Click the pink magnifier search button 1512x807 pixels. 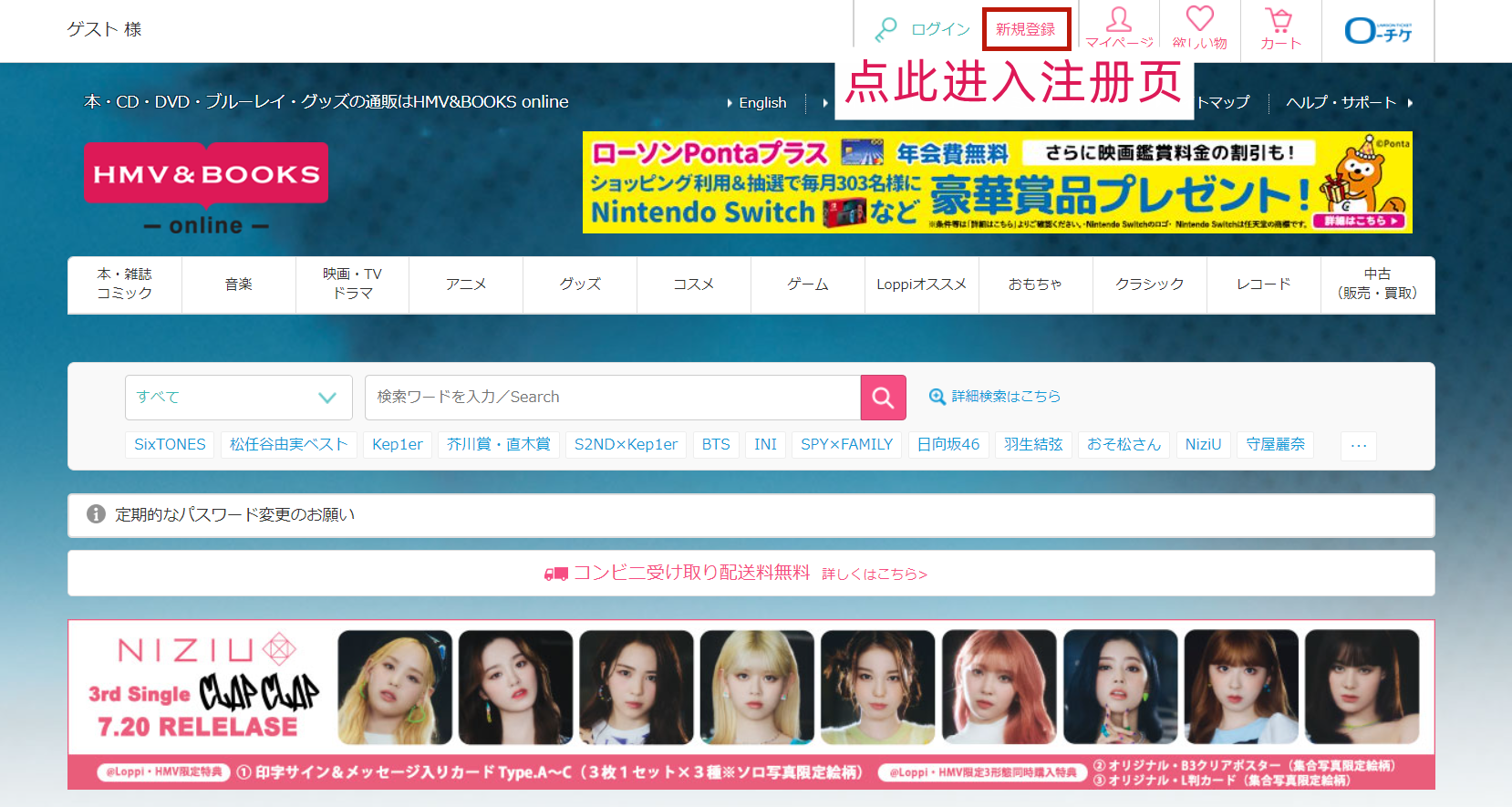coord(883,398)
